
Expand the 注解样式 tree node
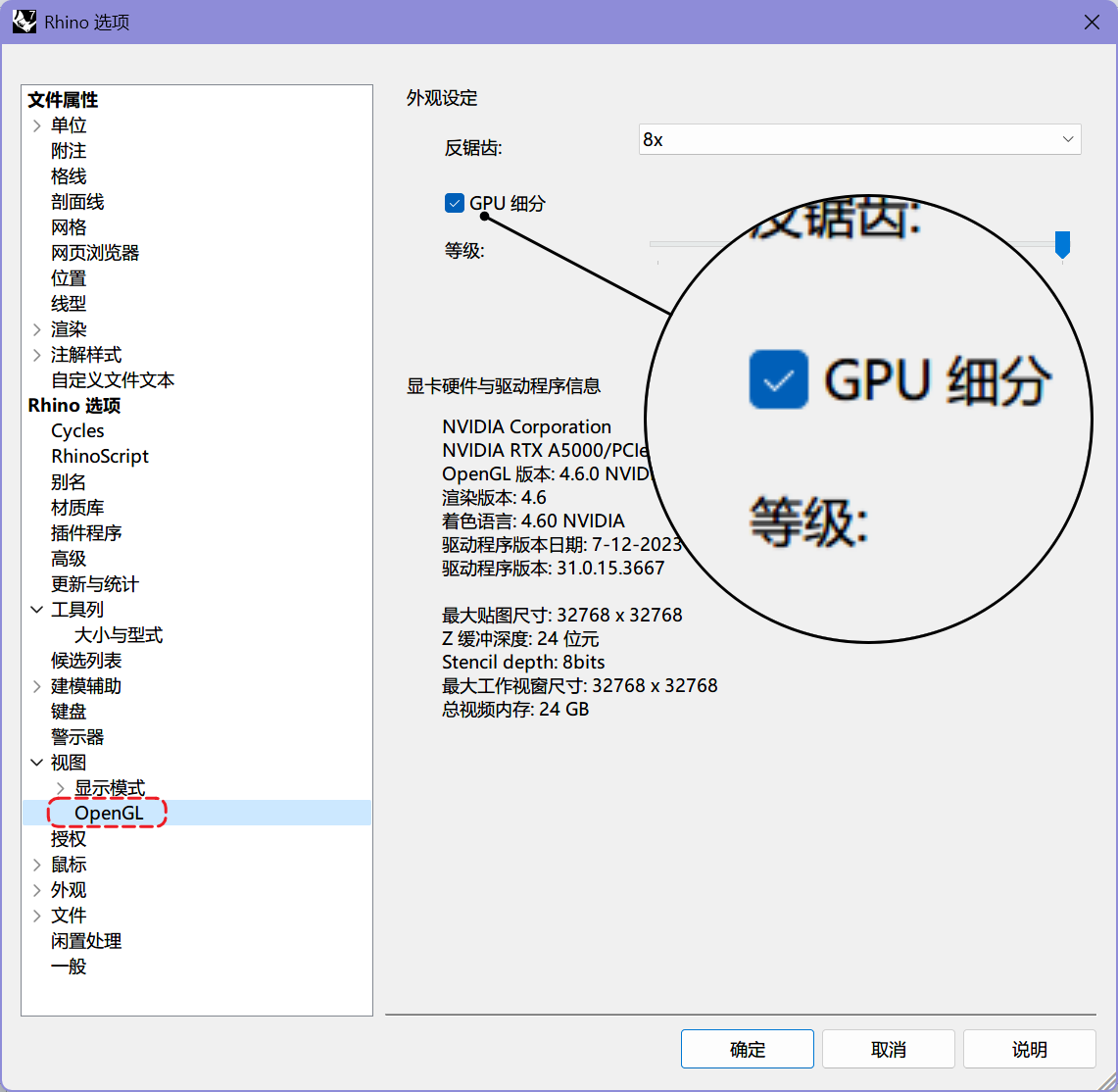37,355
